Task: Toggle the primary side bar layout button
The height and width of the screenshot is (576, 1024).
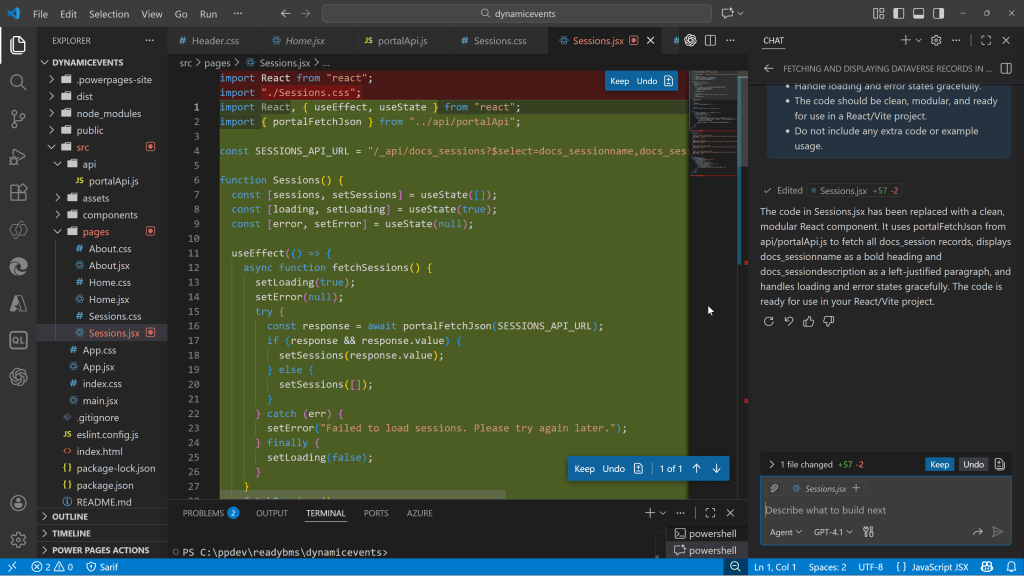Action: [896, 14]
